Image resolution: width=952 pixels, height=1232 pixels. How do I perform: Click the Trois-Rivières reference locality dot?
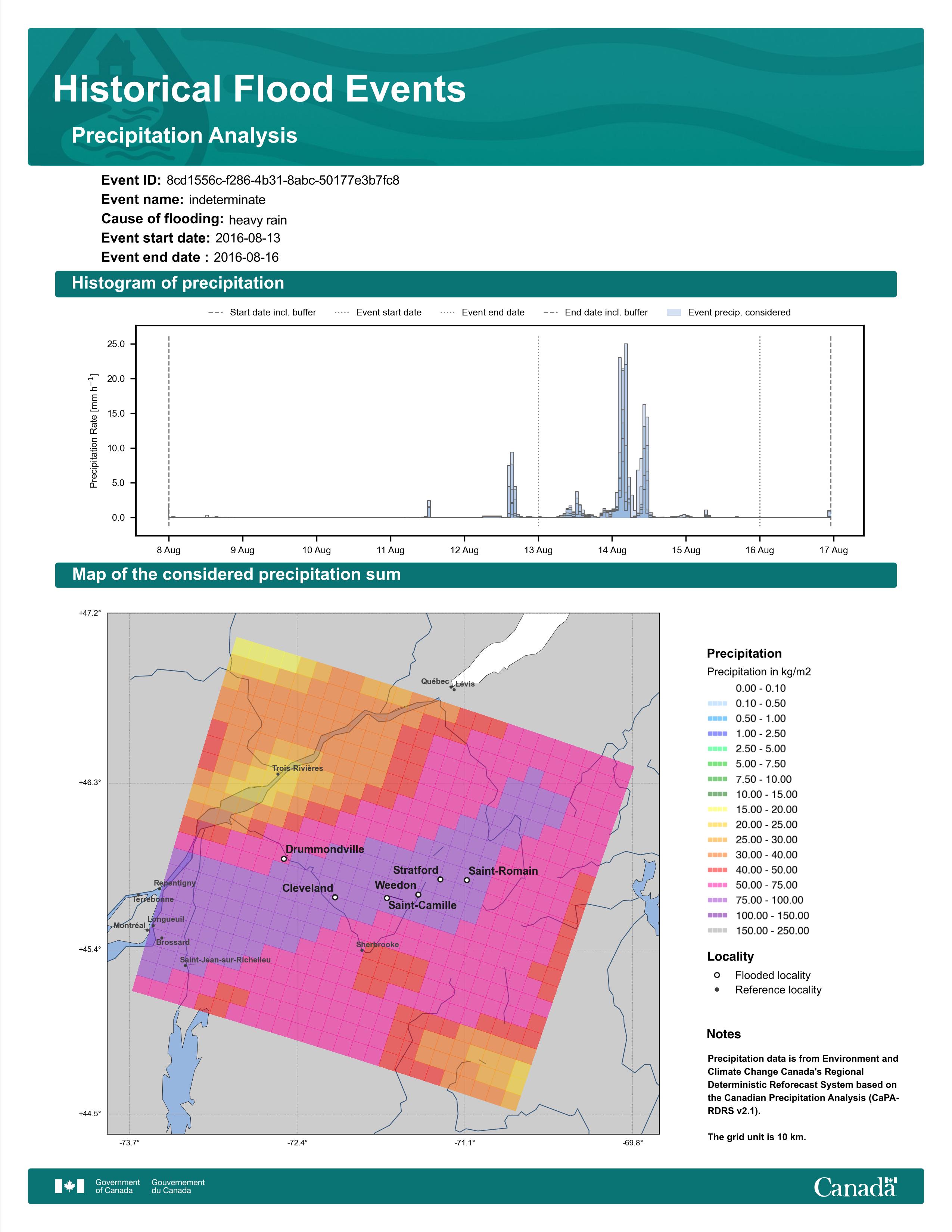278,774
